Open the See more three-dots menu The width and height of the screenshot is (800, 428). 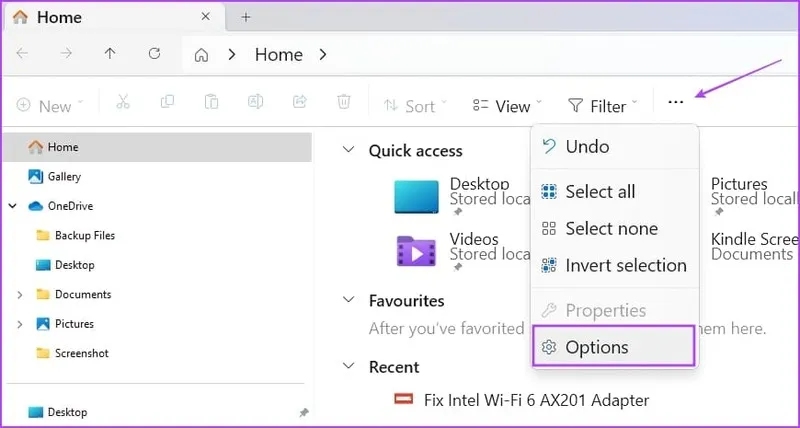676,103
